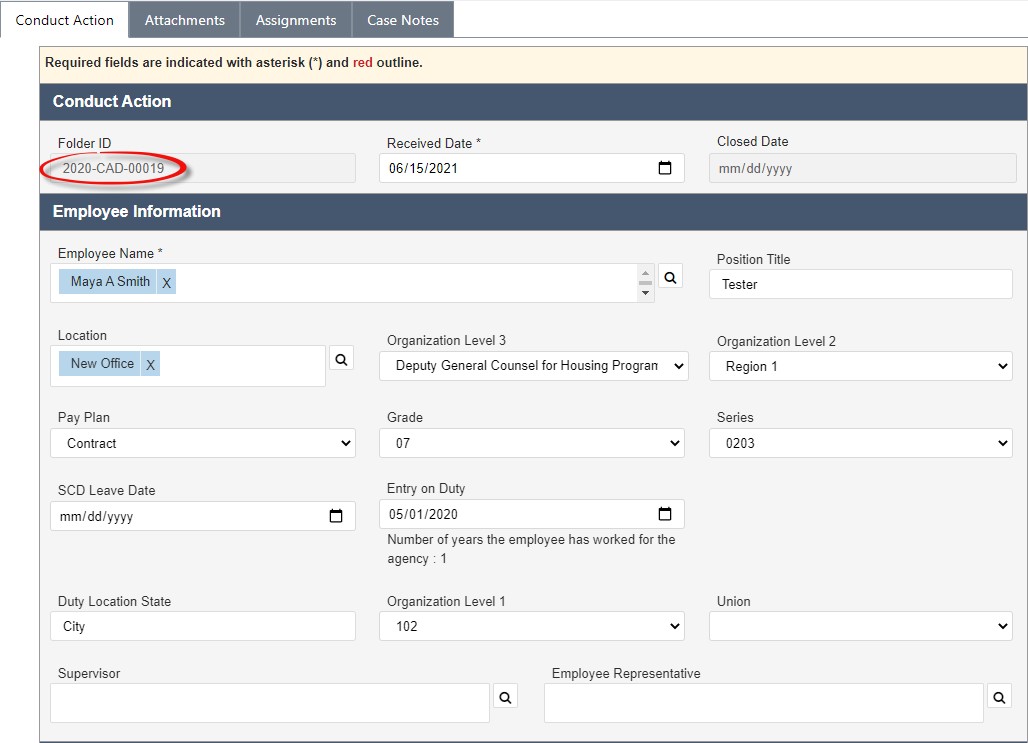Click the required fields notice text
Screen dimensions: 1028x743
234,62
